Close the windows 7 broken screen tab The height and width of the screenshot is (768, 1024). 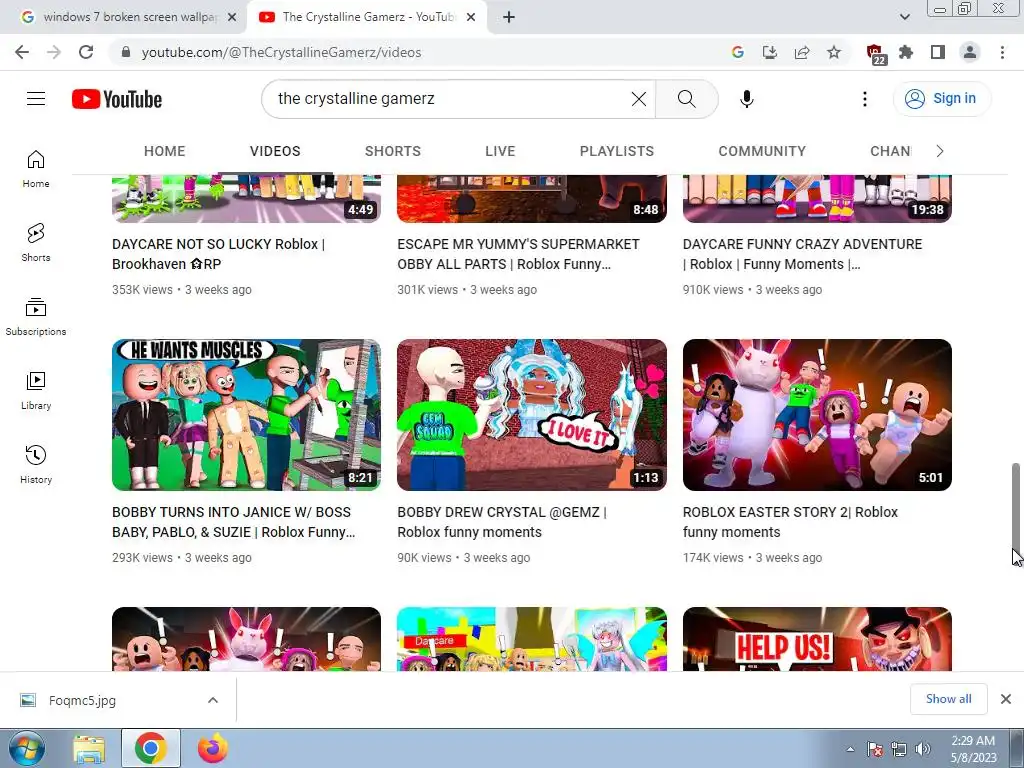(x=232, y=17)
